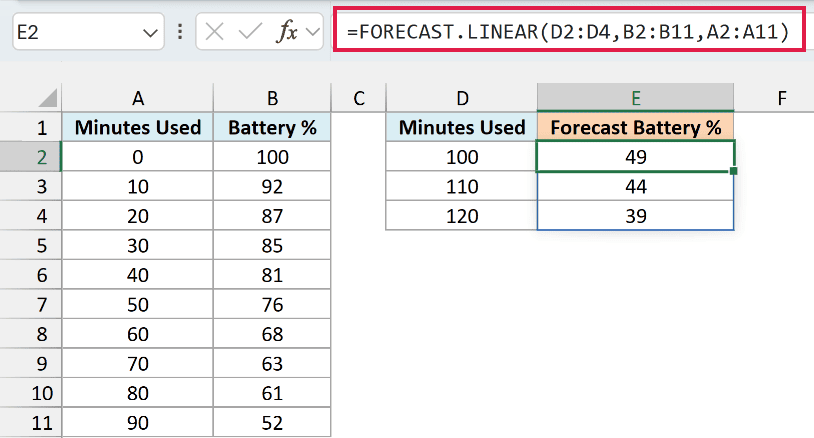Expand the function dropdown next to fx

(x=313, y=32)
